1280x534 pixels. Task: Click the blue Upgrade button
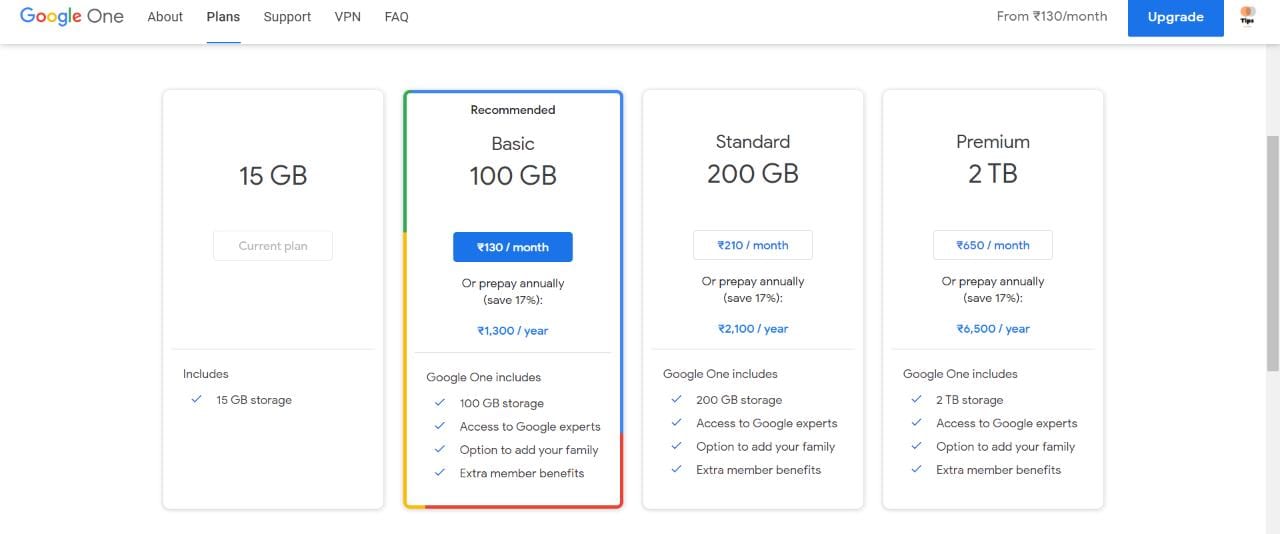(x=1176, y=17)
